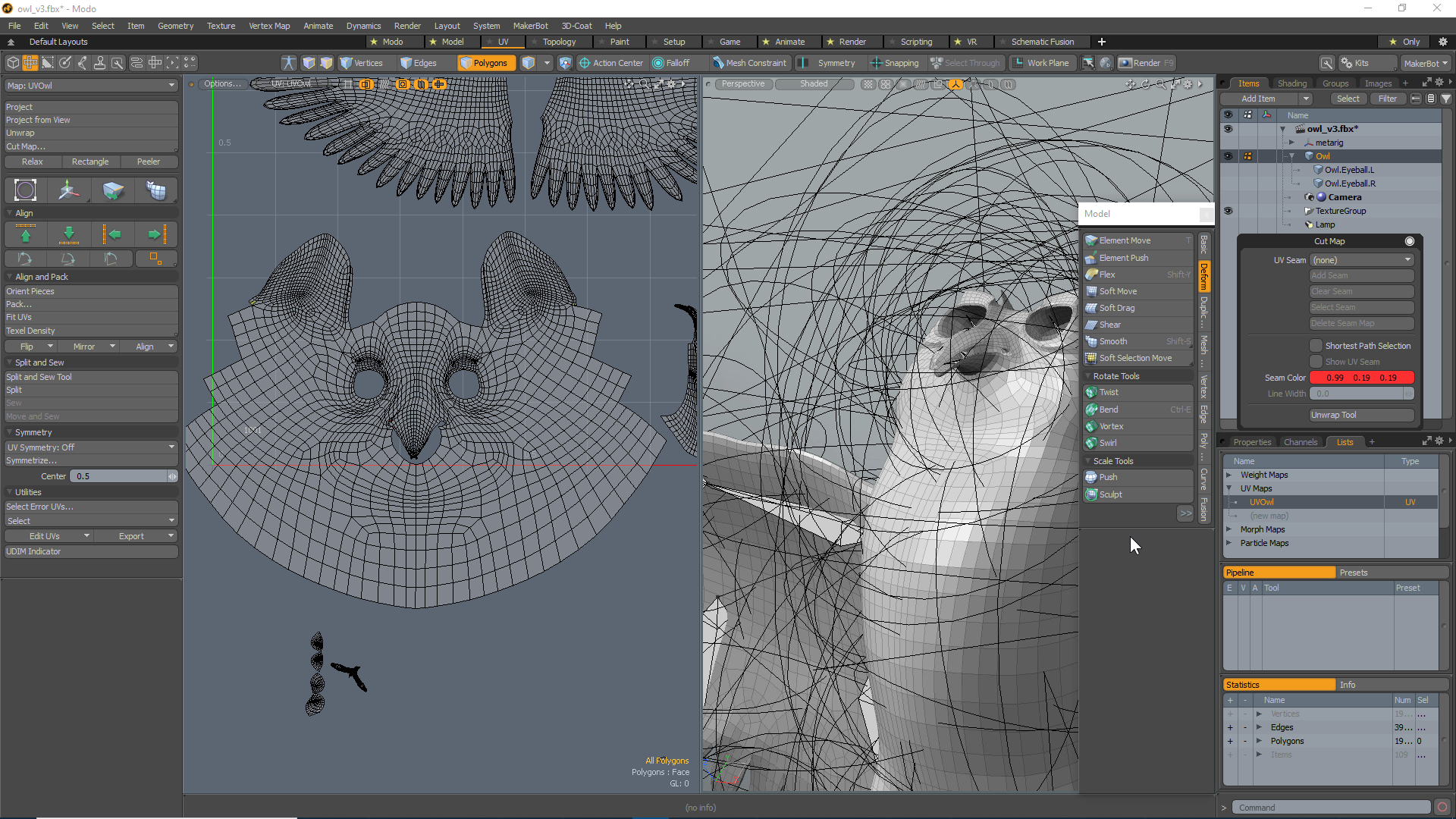Click the Center 0.5 value slider
1456x819 pixels.
click(123, 476)
